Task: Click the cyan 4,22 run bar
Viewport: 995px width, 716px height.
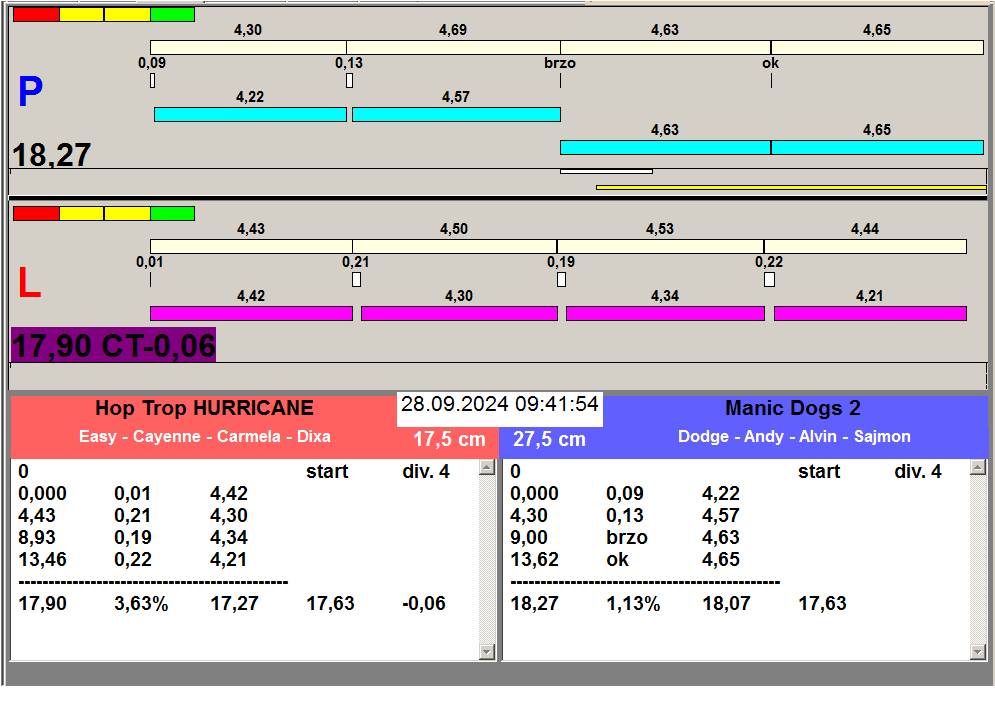Action: coord(250,115)
